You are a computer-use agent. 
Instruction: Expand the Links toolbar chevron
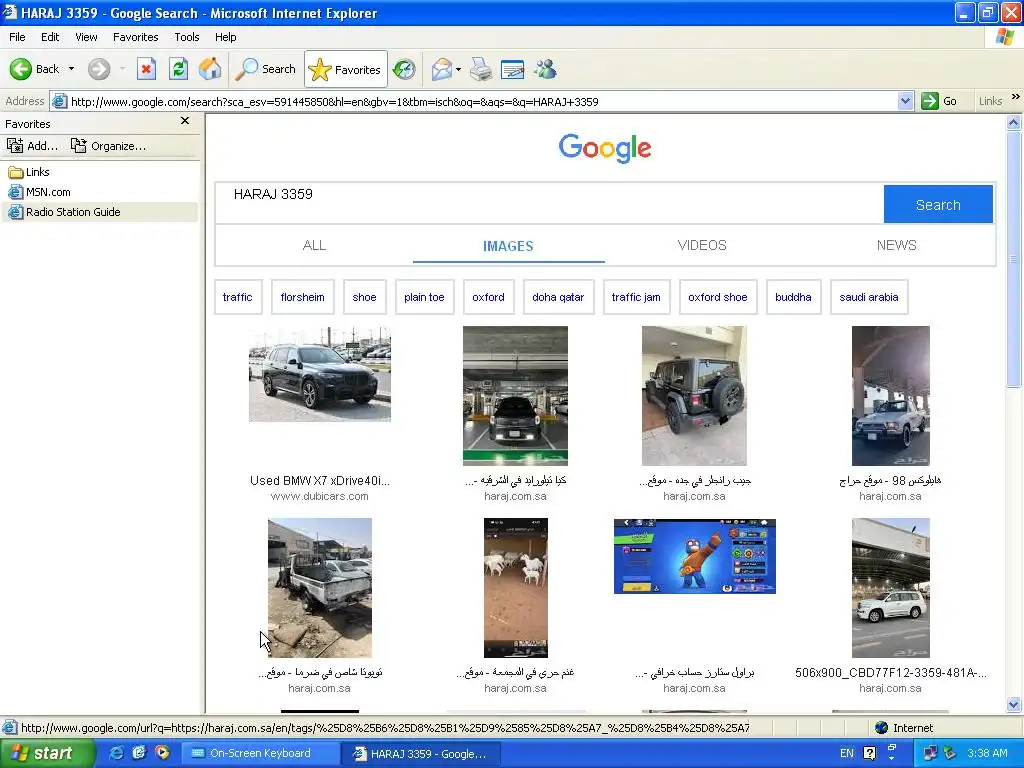1016,97
